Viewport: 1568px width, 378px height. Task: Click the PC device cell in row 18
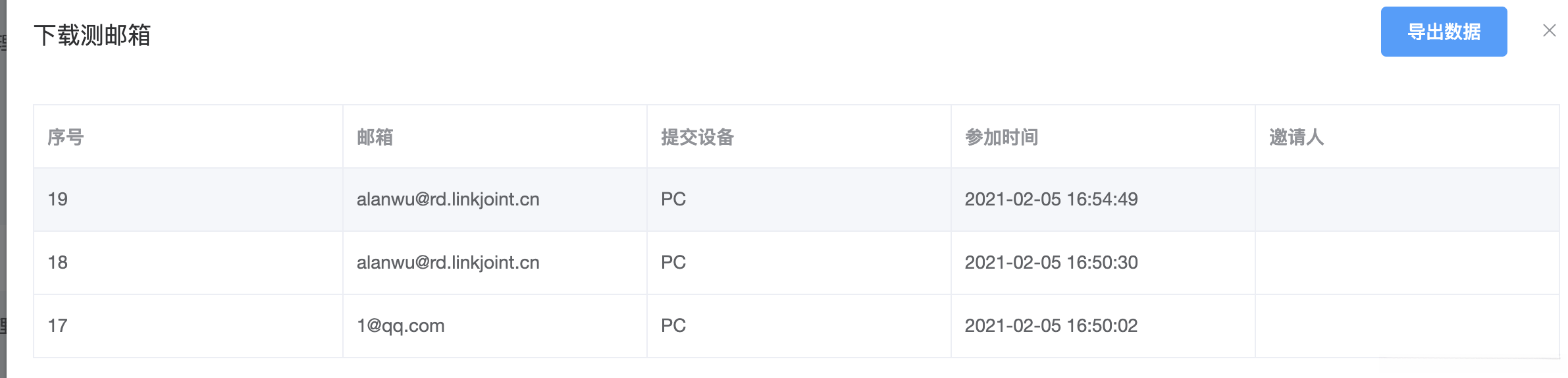tap(673, 262)
